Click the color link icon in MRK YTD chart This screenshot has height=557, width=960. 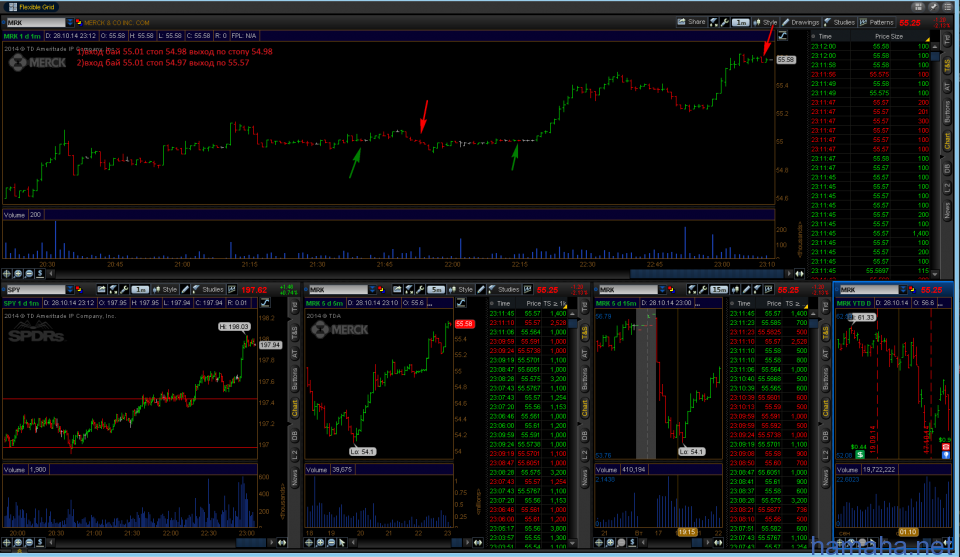tap(912, 290)
